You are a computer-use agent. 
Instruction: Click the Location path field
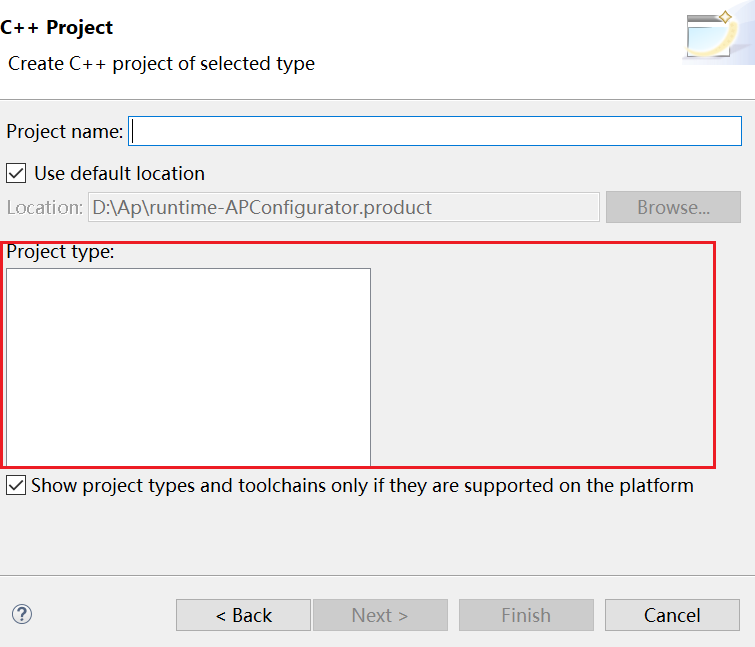(344, 207)
